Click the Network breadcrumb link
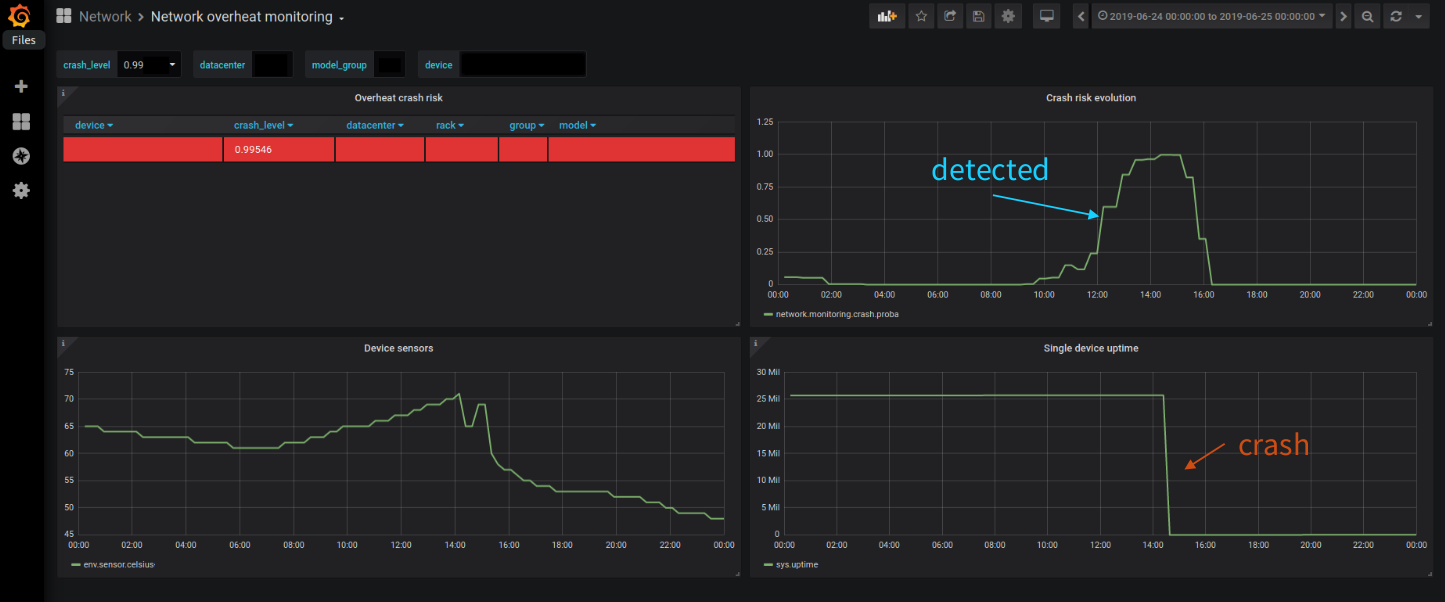The height and width of the screenshot is (602, 1445). 105,16
